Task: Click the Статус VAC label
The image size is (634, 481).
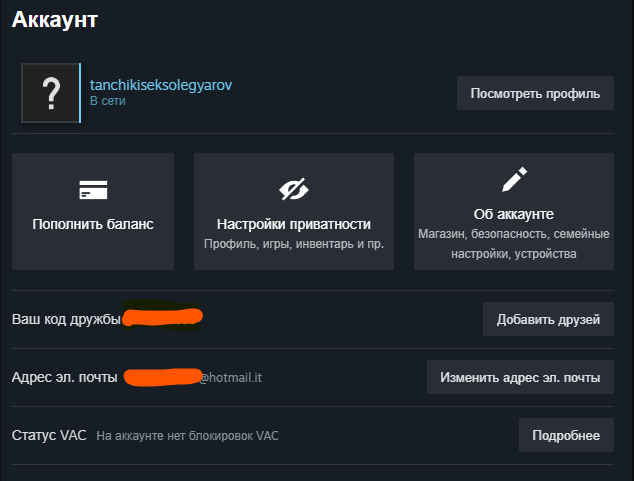Action: (x=49, y=435)
